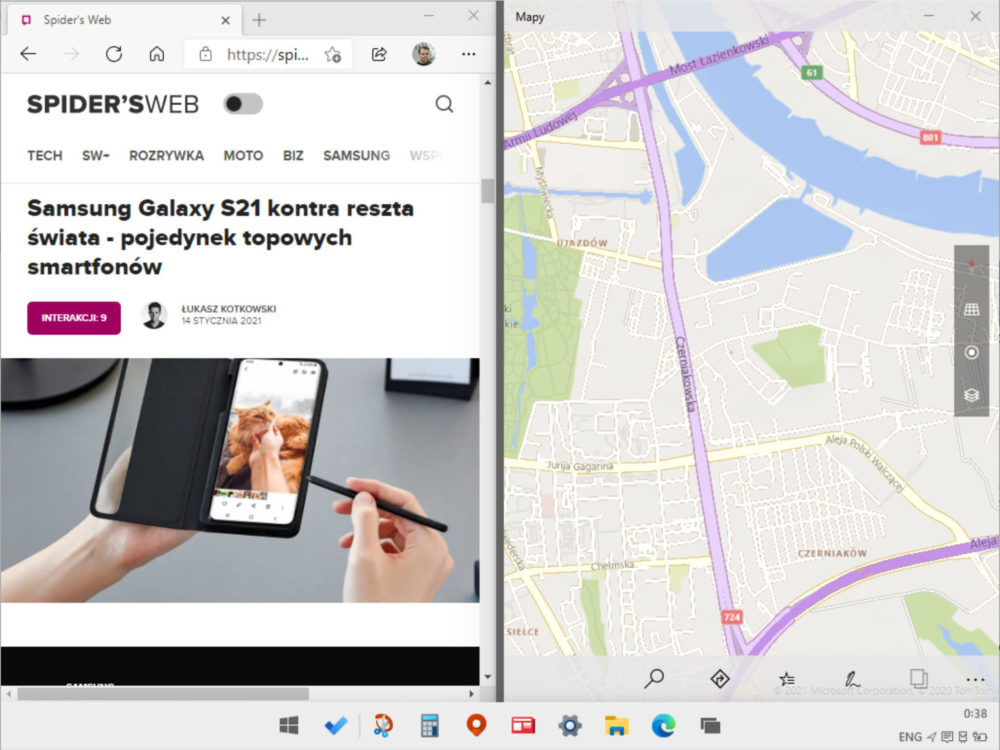
Task: Open directions in Mapy
Action: point(720,679)
